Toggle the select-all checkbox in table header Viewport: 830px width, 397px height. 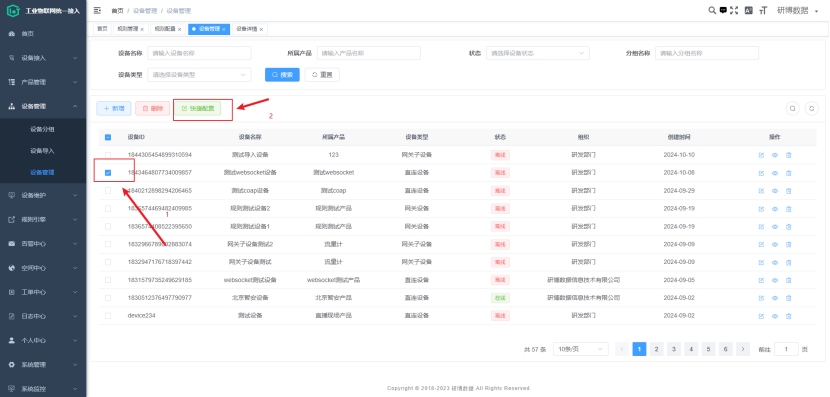pyautogui.click(x=108, y=137)
